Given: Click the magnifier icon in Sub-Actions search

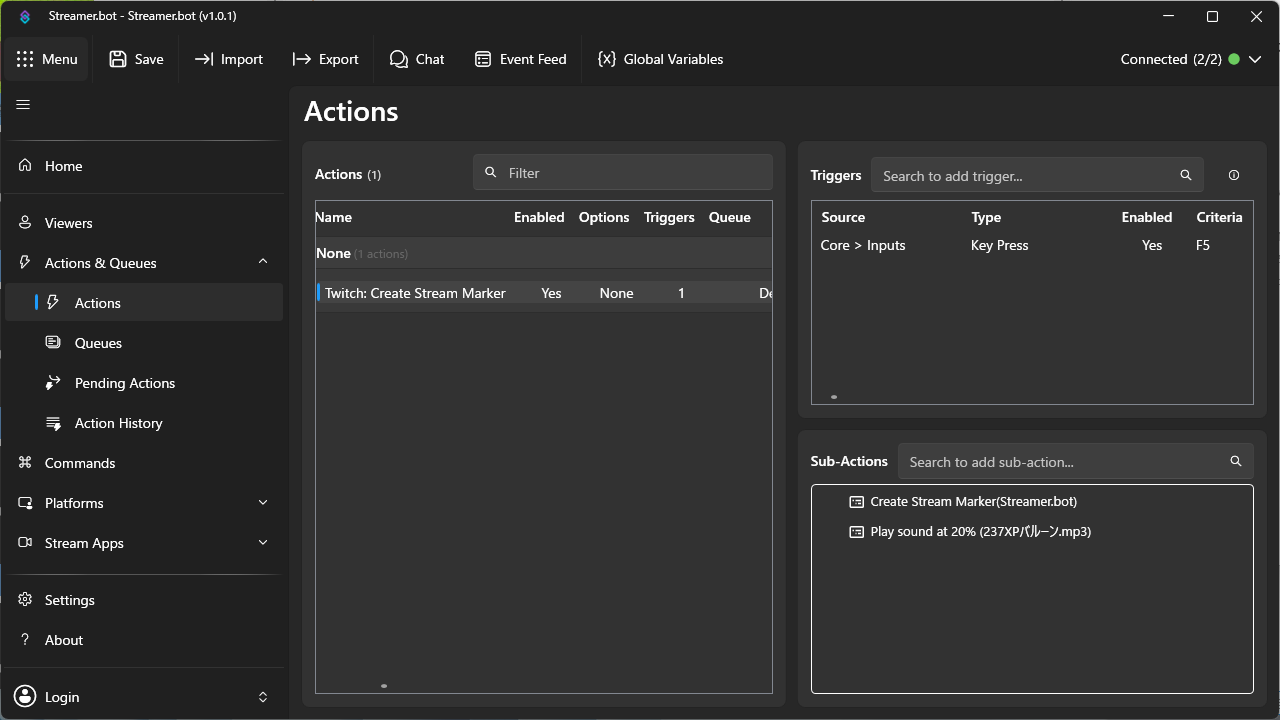Looking at the screenshot, I should click(x=1235, y=461).
